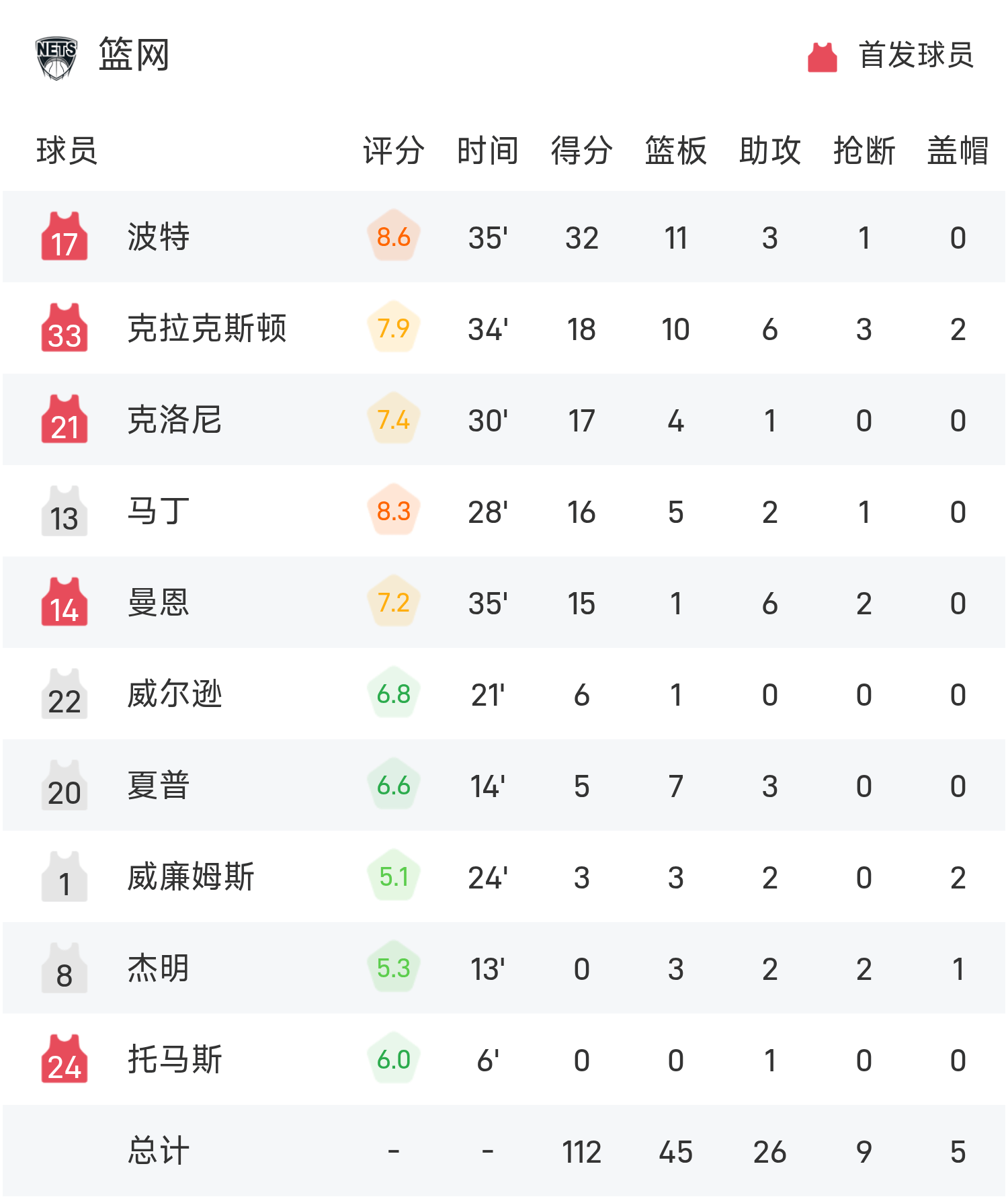Sort by the 得分 column header
This screenshot has width=1008, height=1199.
click(x=581, y=150)
